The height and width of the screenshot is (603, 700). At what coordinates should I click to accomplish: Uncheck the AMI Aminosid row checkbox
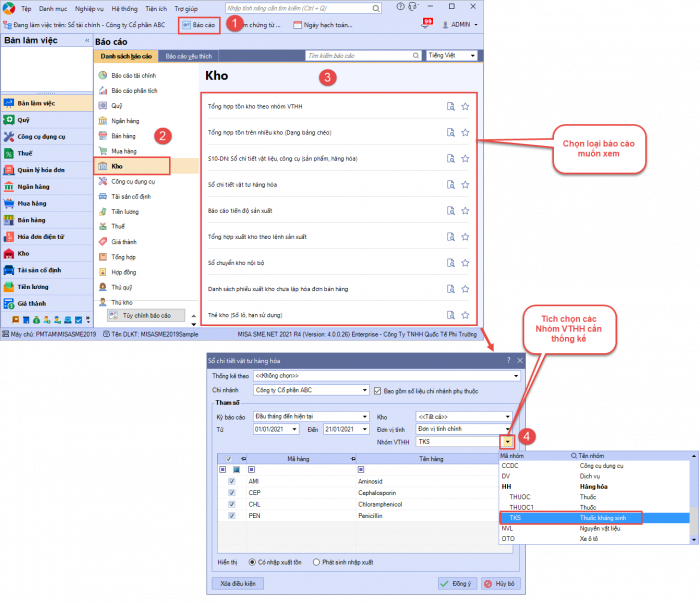coord(232,481)
